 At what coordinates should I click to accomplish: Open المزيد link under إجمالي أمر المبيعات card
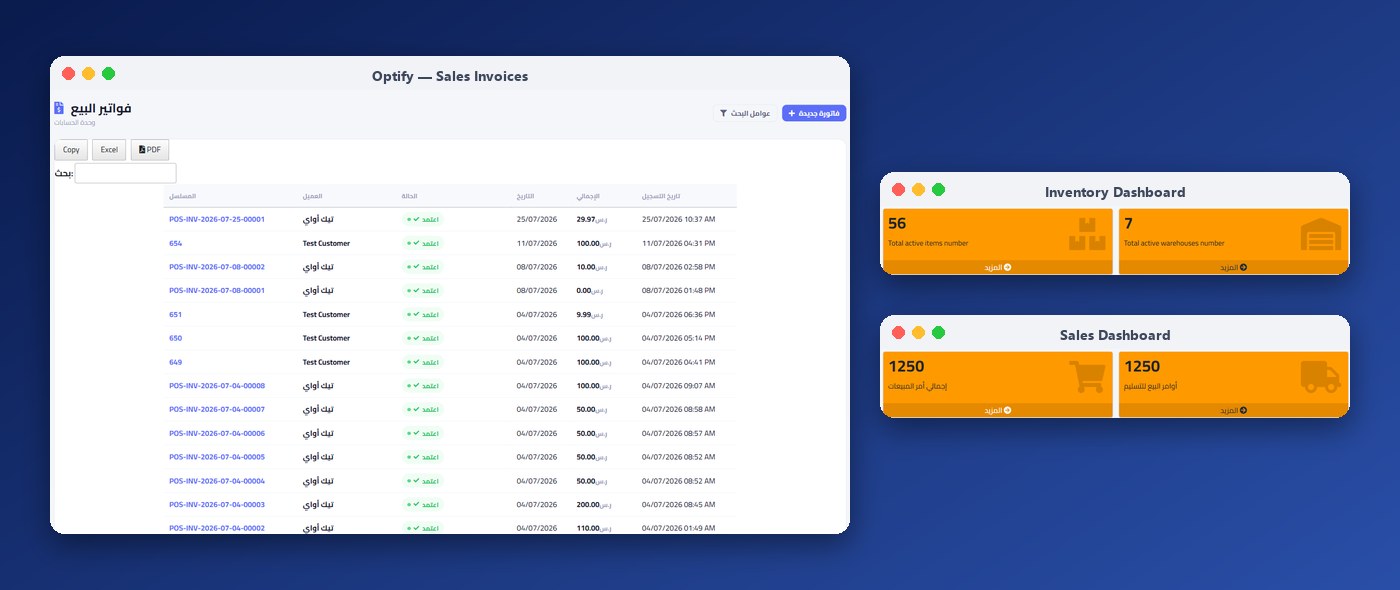pyautogui.click(x=997, y=410)
